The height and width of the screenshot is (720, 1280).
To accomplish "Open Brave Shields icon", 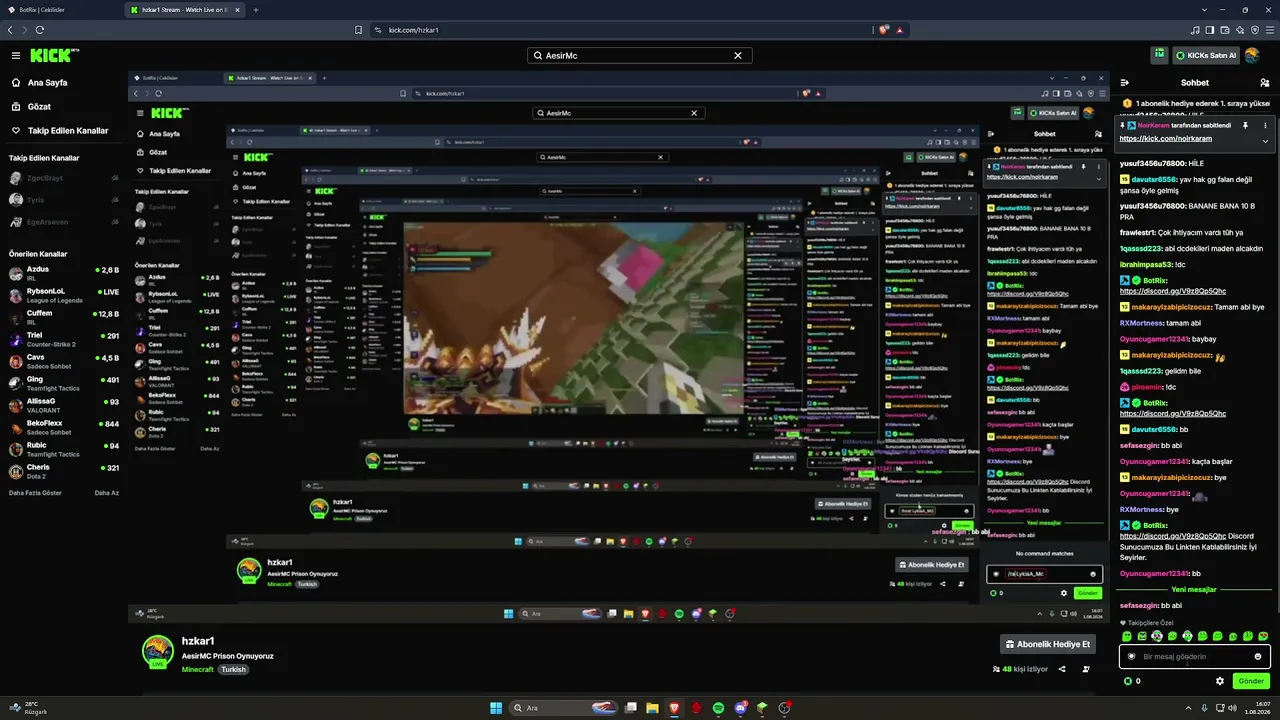I will coord(884,30).
